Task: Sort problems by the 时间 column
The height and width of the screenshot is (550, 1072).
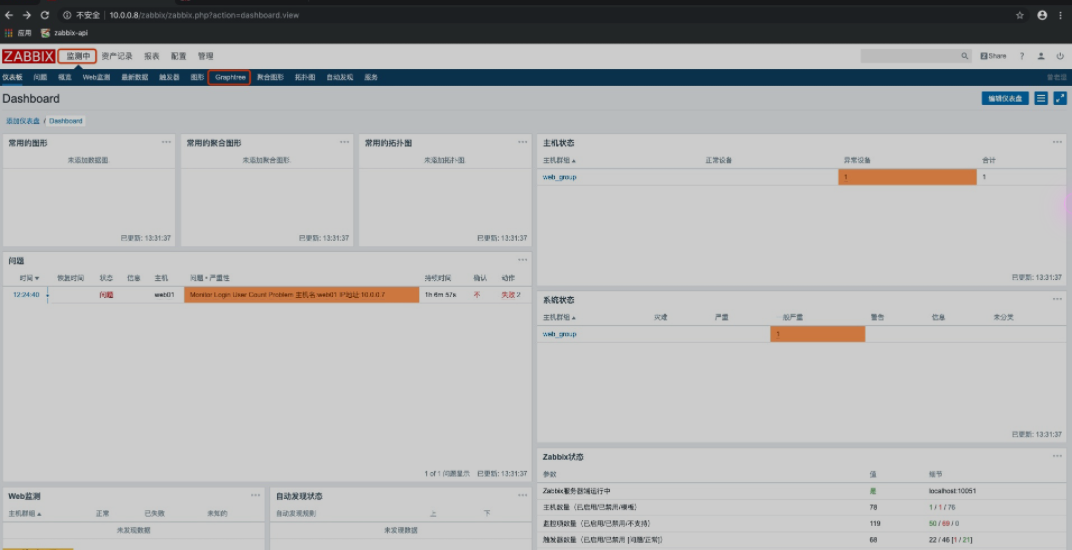Action: click(29, 278)
